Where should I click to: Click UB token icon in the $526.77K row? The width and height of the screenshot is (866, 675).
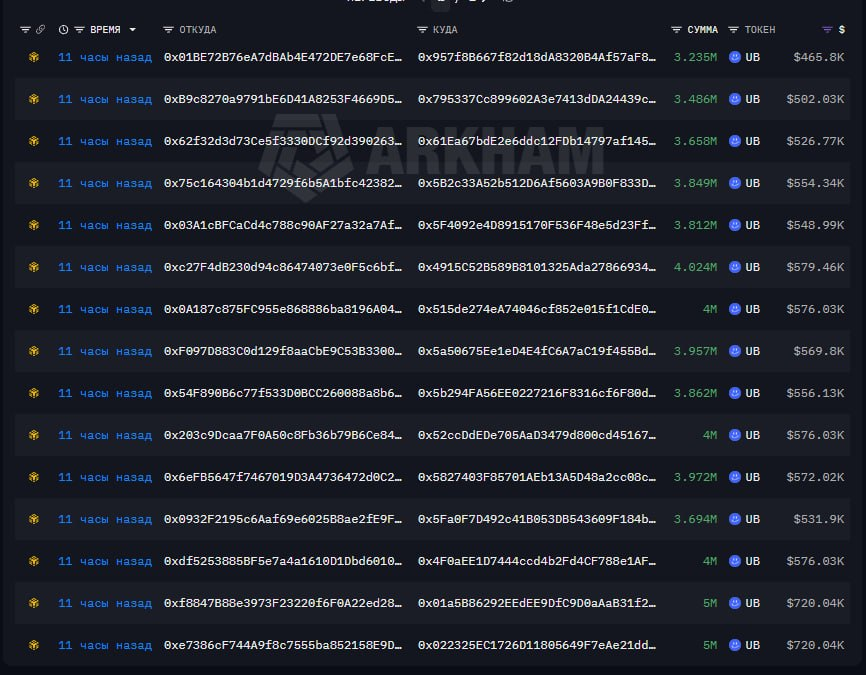coord(735,141)
